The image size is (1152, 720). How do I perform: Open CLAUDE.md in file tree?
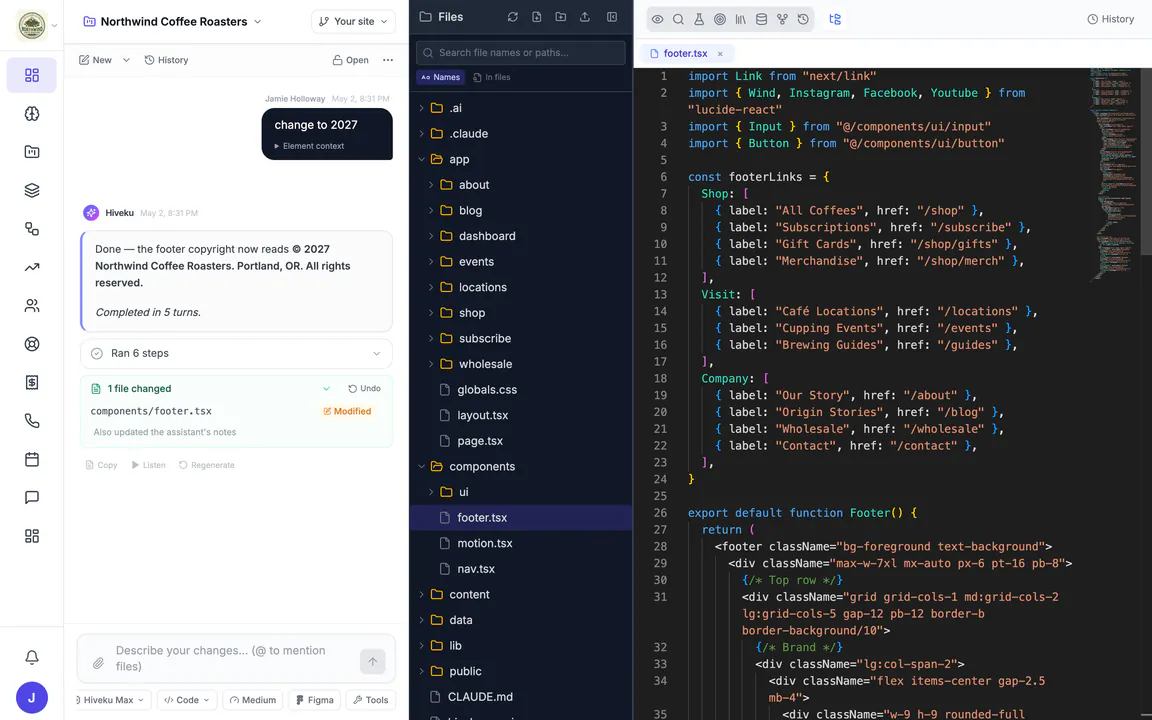pyautogui.click(x=480, y=697)
